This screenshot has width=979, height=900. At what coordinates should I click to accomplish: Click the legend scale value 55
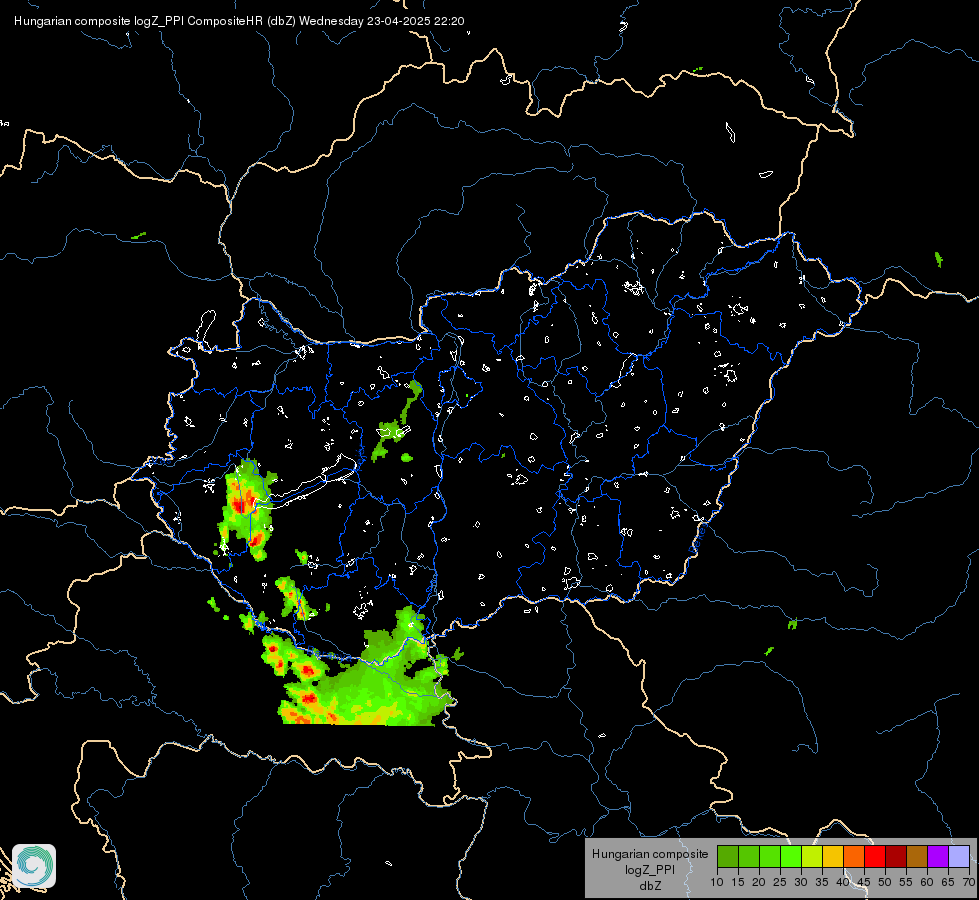(906, 883)
